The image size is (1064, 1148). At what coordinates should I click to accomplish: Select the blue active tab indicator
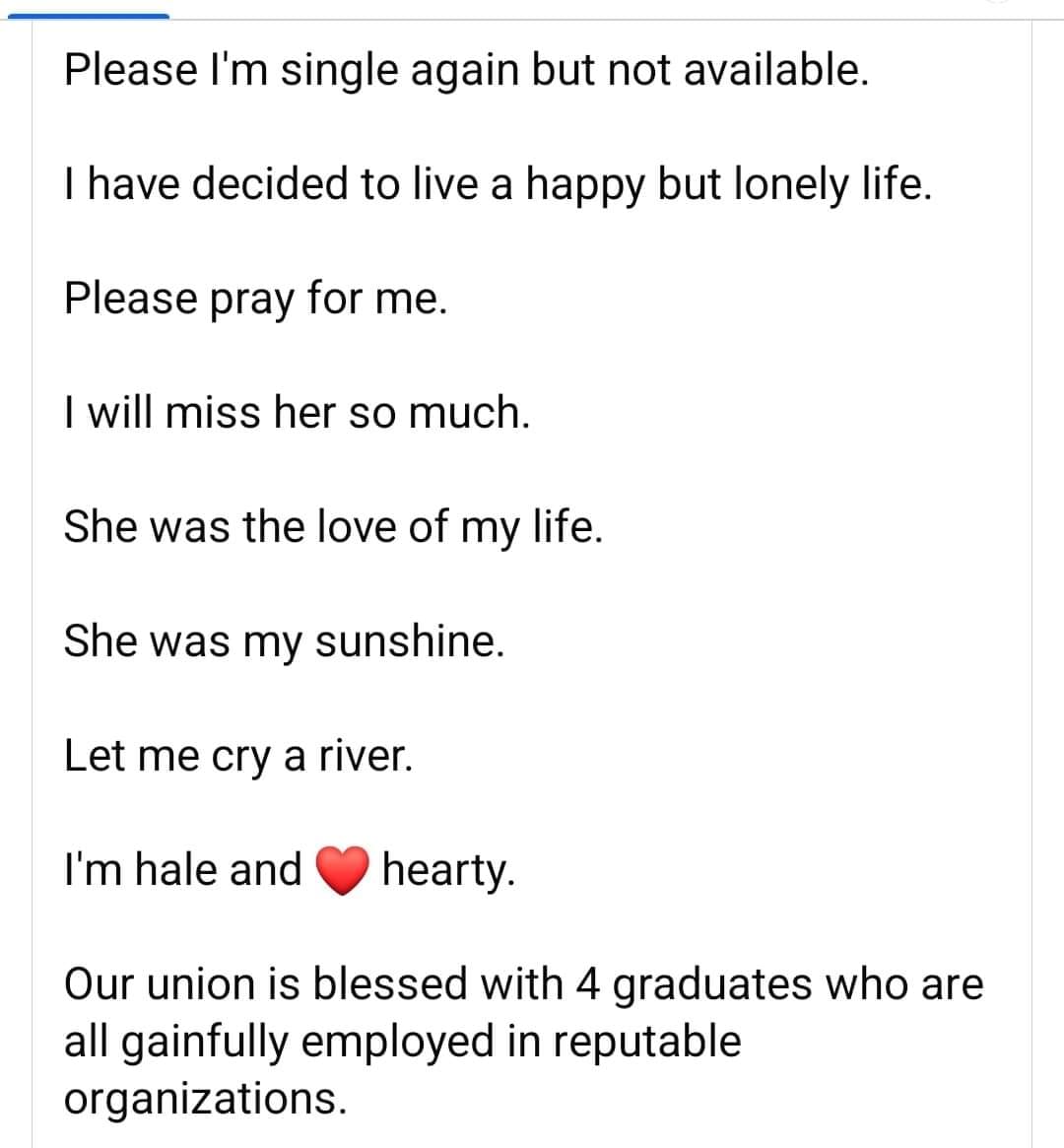[88, 16]
